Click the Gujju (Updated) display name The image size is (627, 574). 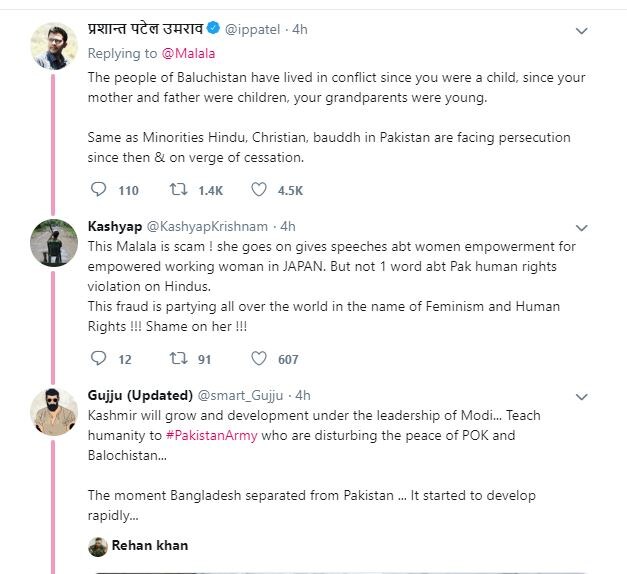tap(138, 395)
